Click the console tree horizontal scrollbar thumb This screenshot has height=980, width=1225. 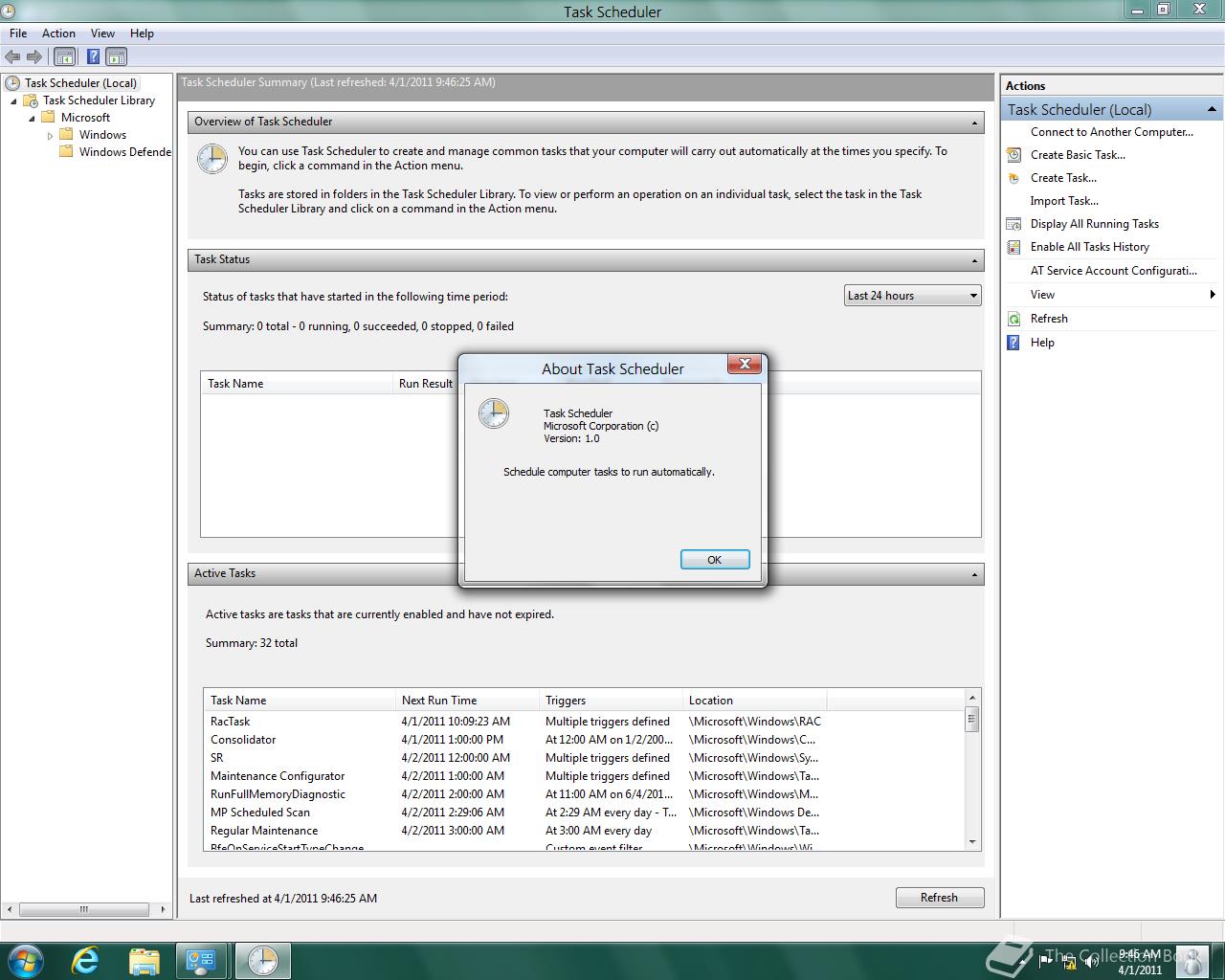tap(83, 909)
